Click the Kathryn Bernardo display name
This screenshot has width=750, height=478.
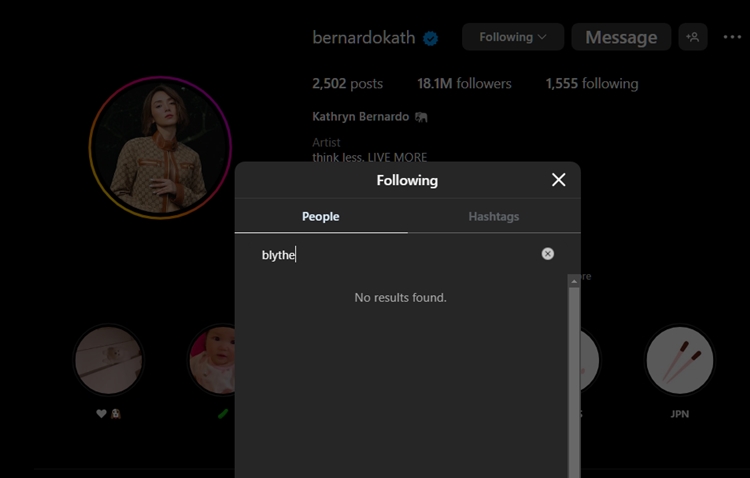pos(360,117)
